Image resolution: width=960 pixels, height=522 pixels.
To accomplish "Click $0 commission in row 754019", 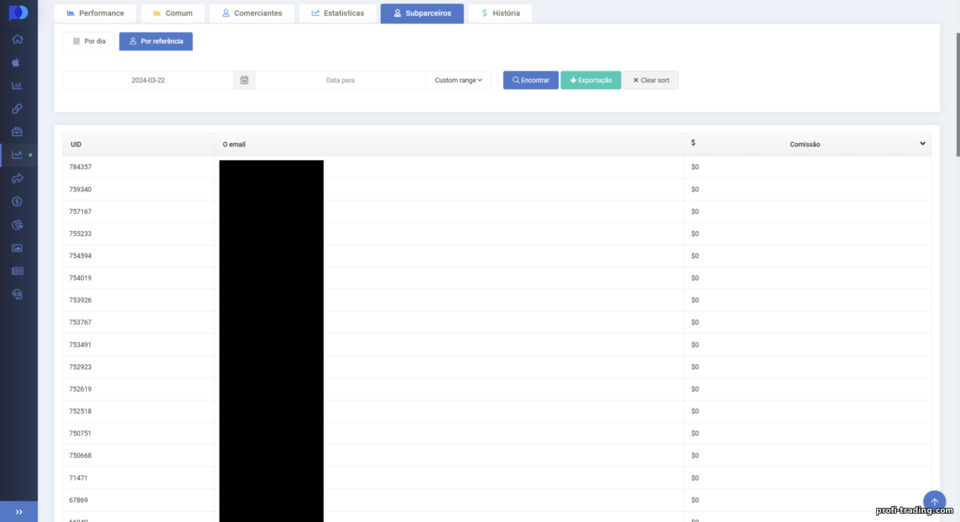I will (x=695, y=278).
